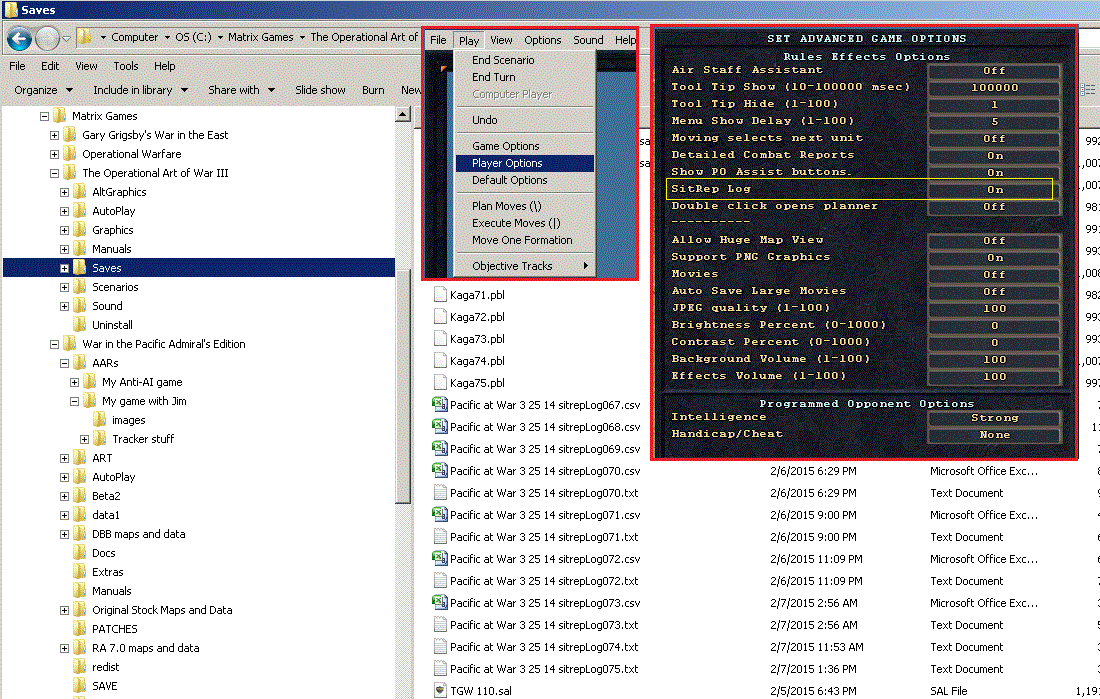
Task: Toggle Detailed Combat Reports On value
Action: click(x=993, y=155)
